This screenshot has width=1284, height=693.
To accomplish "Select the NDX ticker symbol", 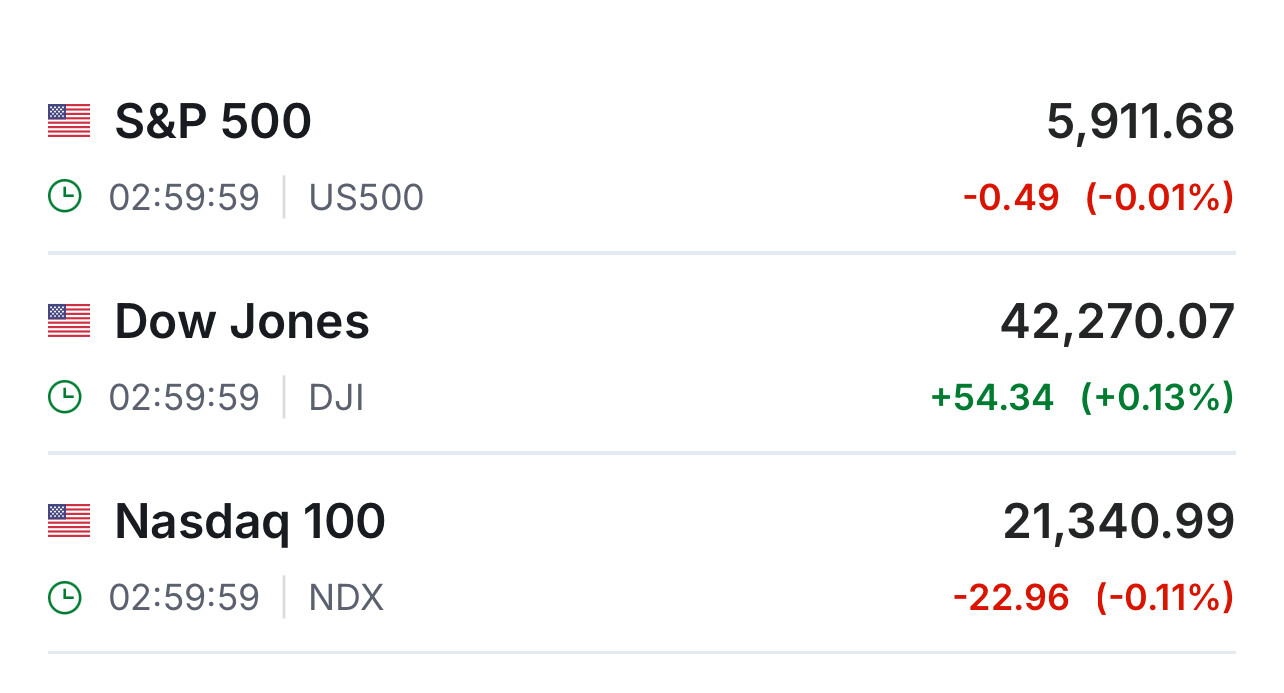I will pyautogui.click(x=346, y=598).
